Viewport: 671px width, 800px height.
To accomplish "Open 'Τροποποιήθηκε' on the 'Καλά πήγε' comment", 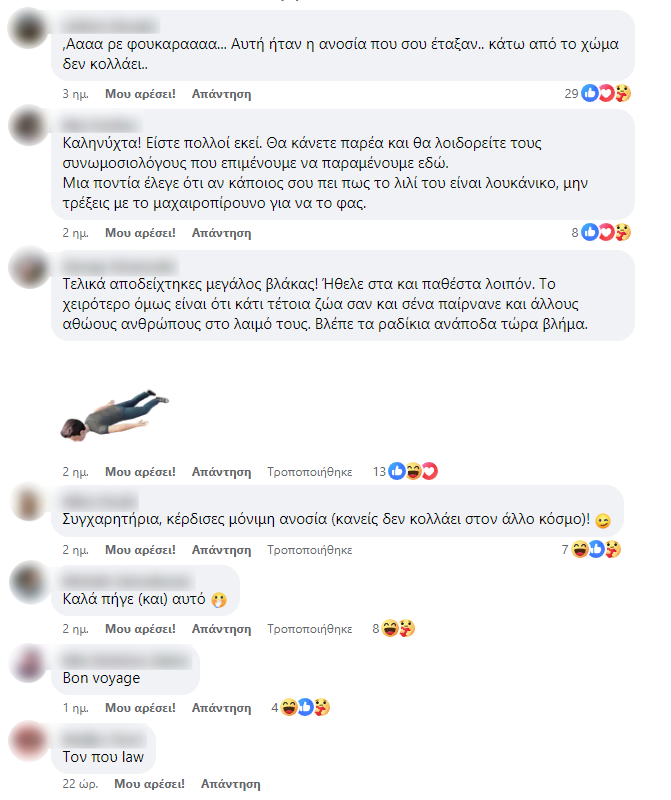I will (x=310, y=629).
